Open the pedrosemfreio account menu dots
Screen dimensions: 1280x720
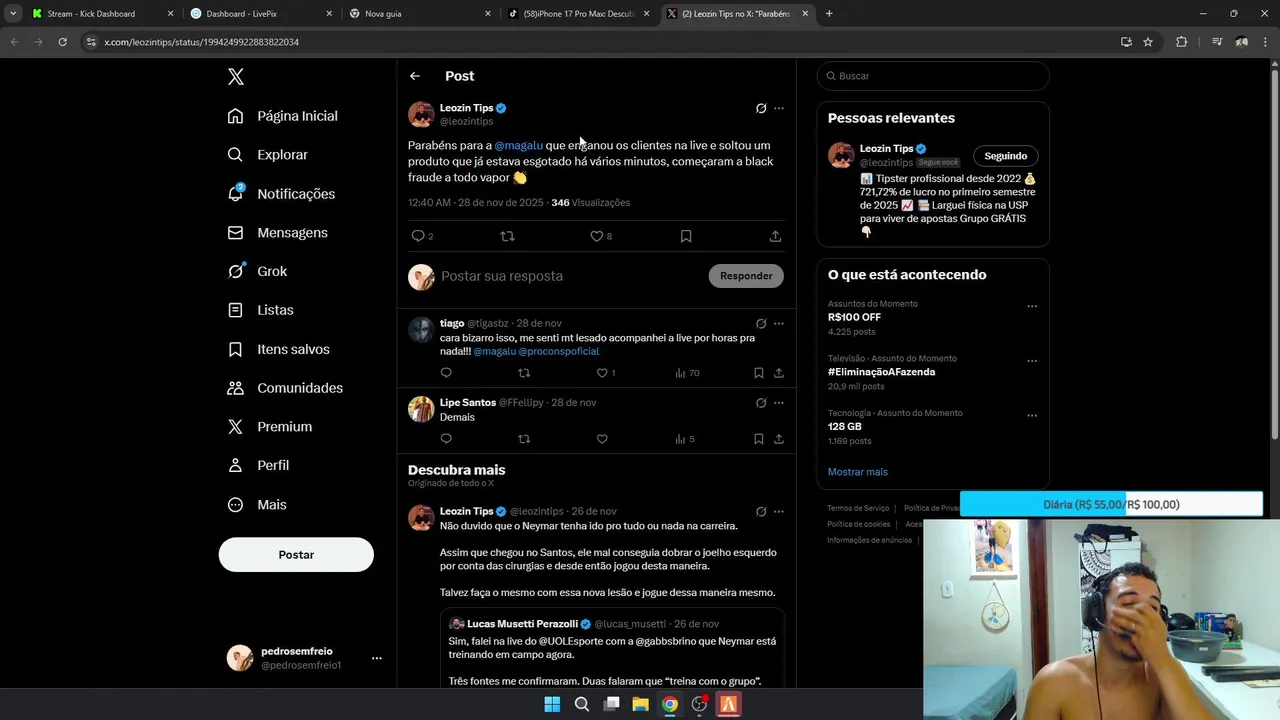coord(377,658)
